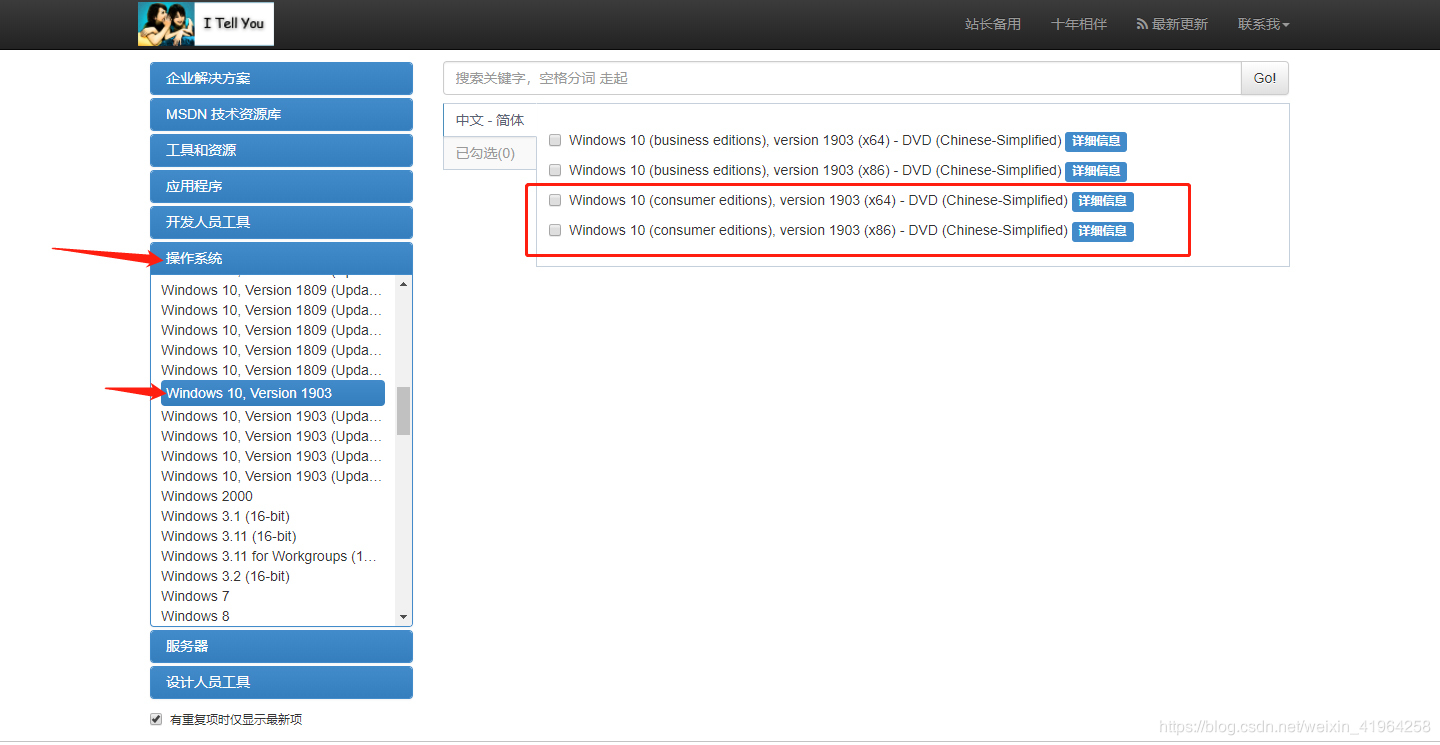The image size is (1440, 745).
Task: Click the Go! search button
Action: point(1265,78)
